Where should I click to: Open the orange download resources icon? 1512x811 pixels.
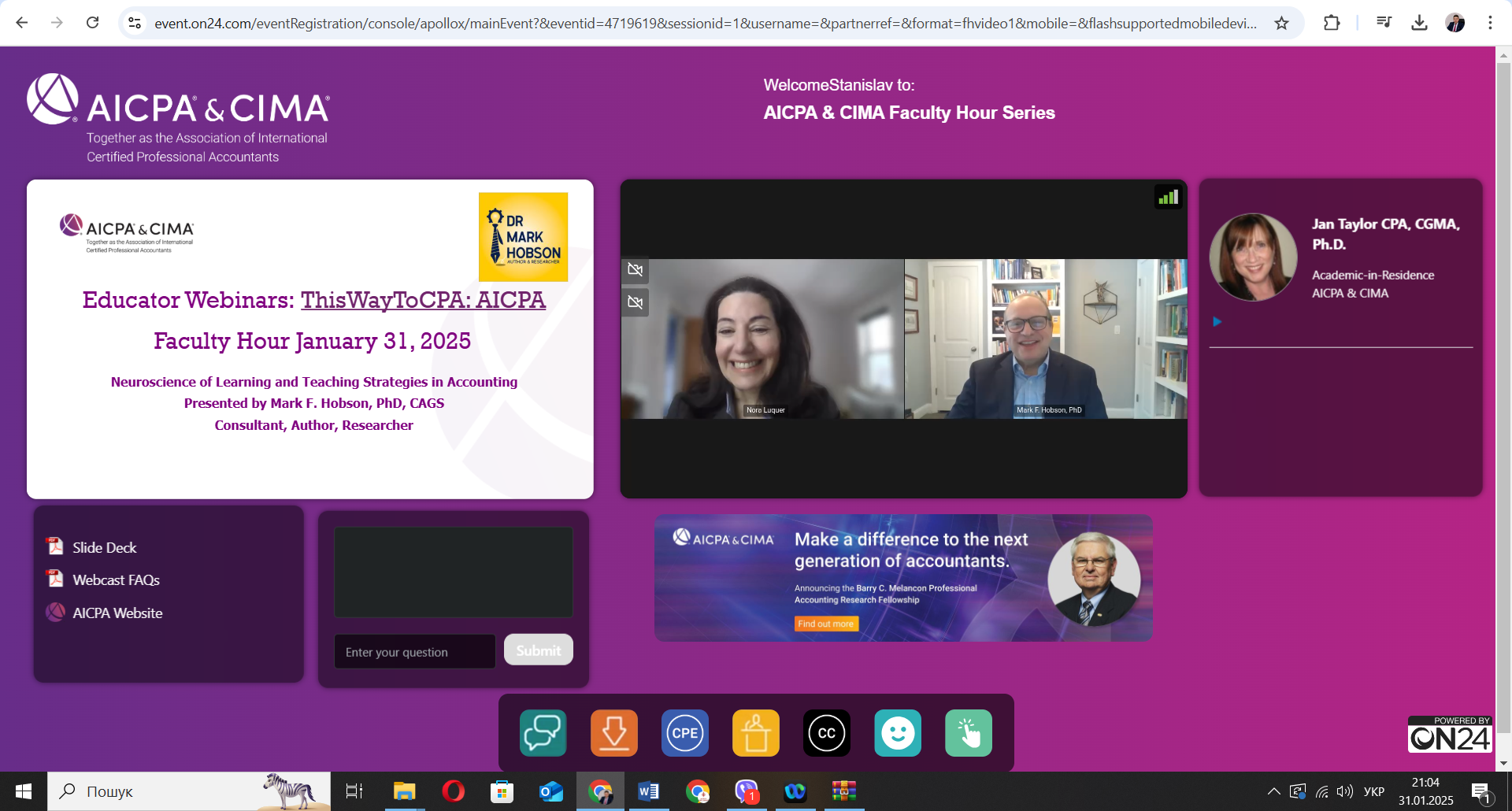tap(614, 733)
